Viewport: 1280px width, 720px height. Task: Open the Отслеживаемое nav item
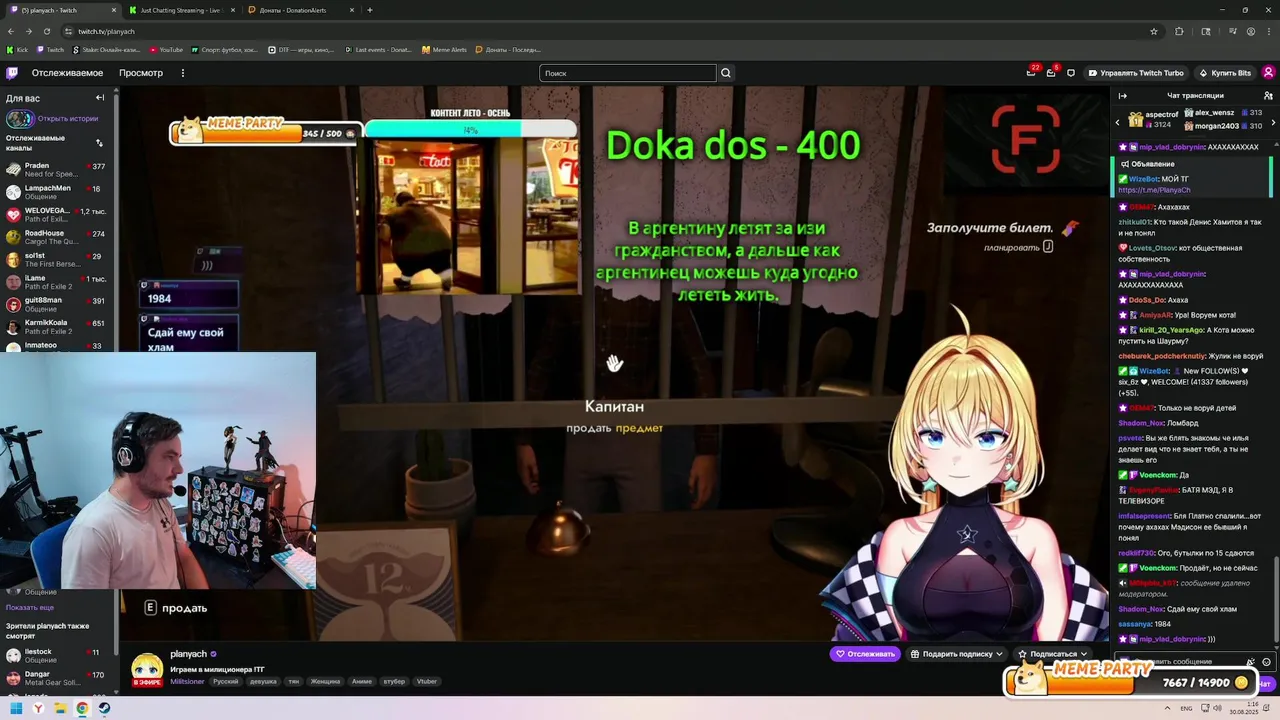(x=67, y=73)
